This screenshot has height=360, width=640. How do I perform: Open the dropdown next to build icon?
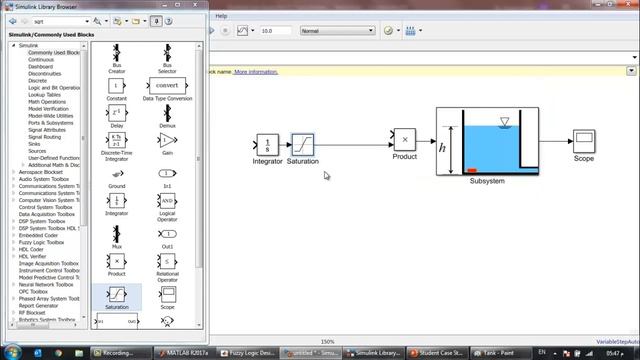tap(420, 31)
